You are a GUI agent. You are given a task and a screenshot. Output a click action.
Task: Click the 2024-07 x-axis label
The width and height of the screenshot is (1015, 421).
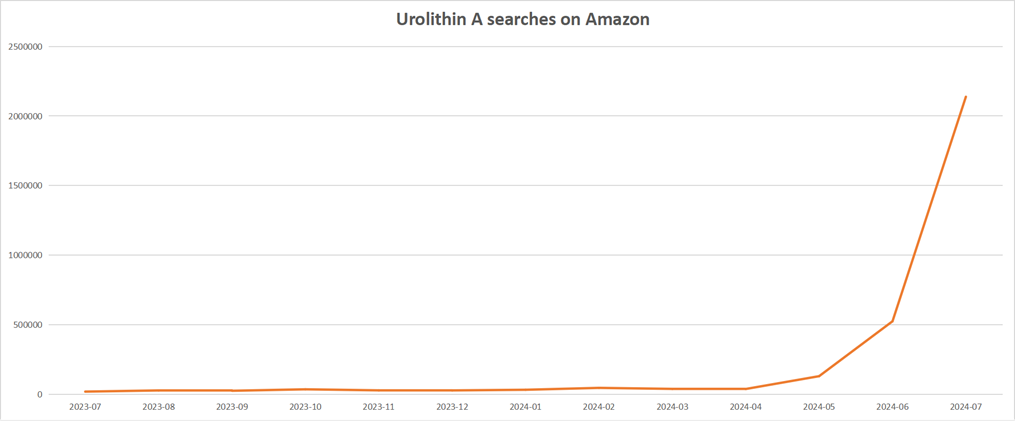point(966,407)
